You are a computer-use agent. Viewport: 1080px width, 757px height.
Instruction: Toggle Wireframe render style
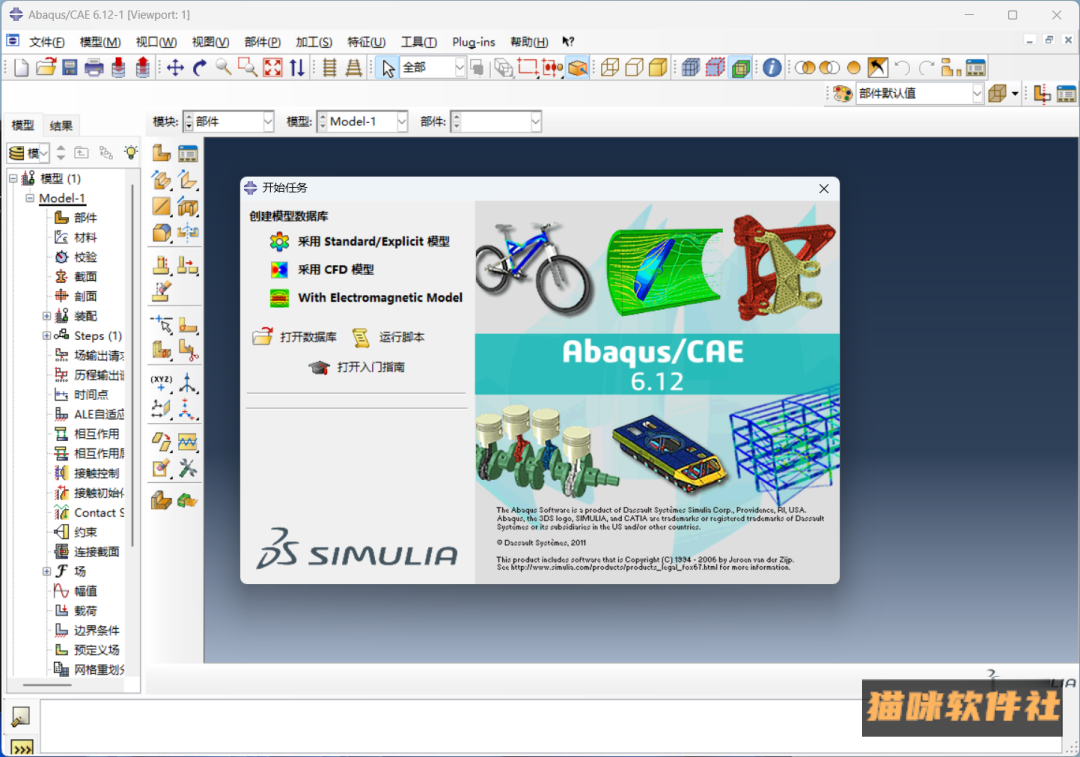(x=610, y=68)
